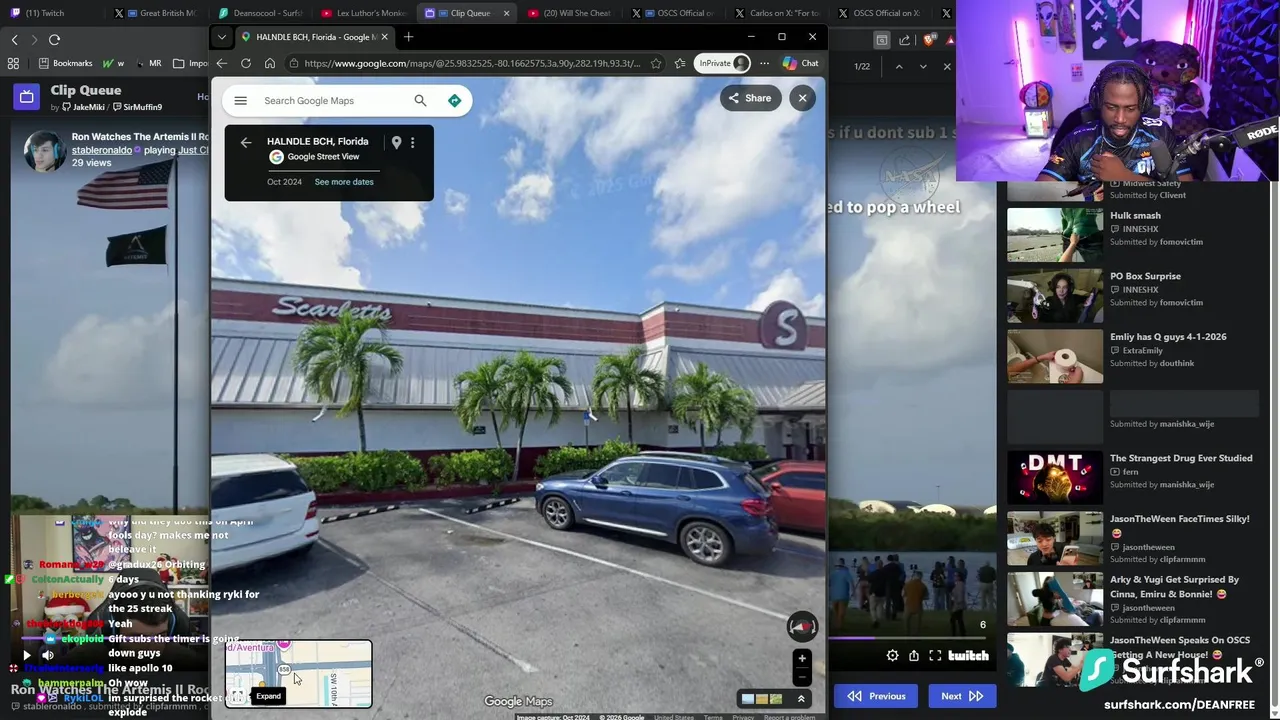The height and width of the screenshot is (720, 1280).
Task: Click the minimap expand icon
Action: [x=238, y=695]
